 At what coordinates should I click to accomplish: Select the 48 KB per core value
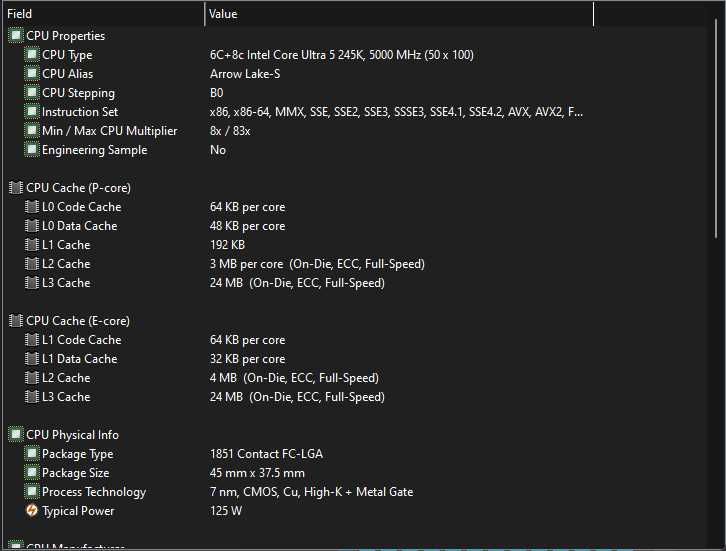(x=248, y=226)
